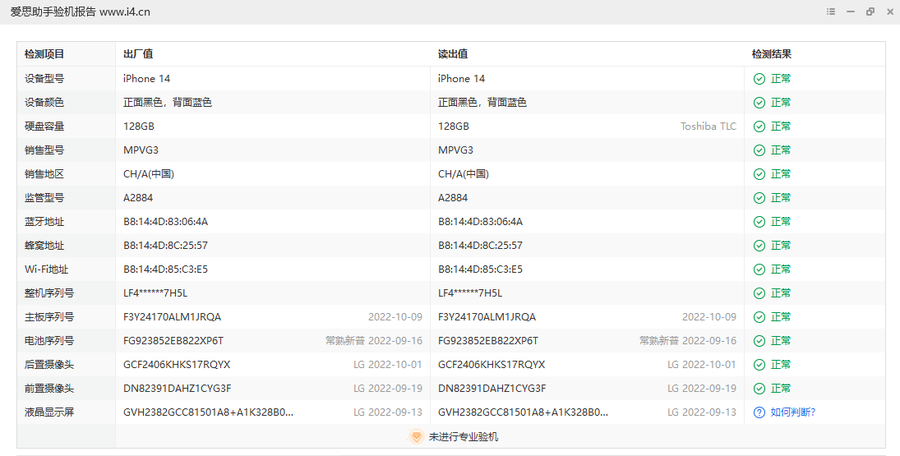The height and width of the screenshot is (456, 900).
Task: Click factory value 128GB
Action: (x=138, y=126)
